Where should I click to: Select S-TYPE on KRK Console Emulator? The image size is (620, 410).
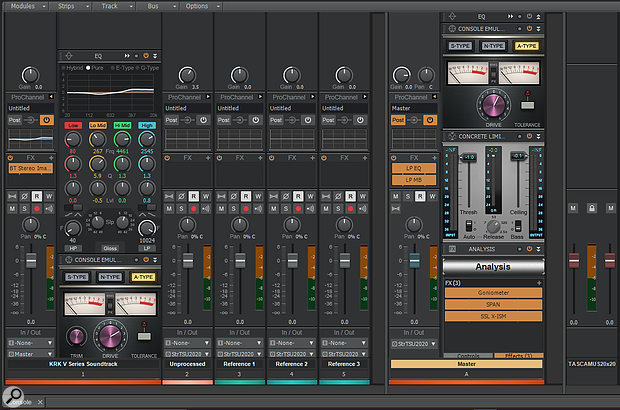tap(77, 277)
